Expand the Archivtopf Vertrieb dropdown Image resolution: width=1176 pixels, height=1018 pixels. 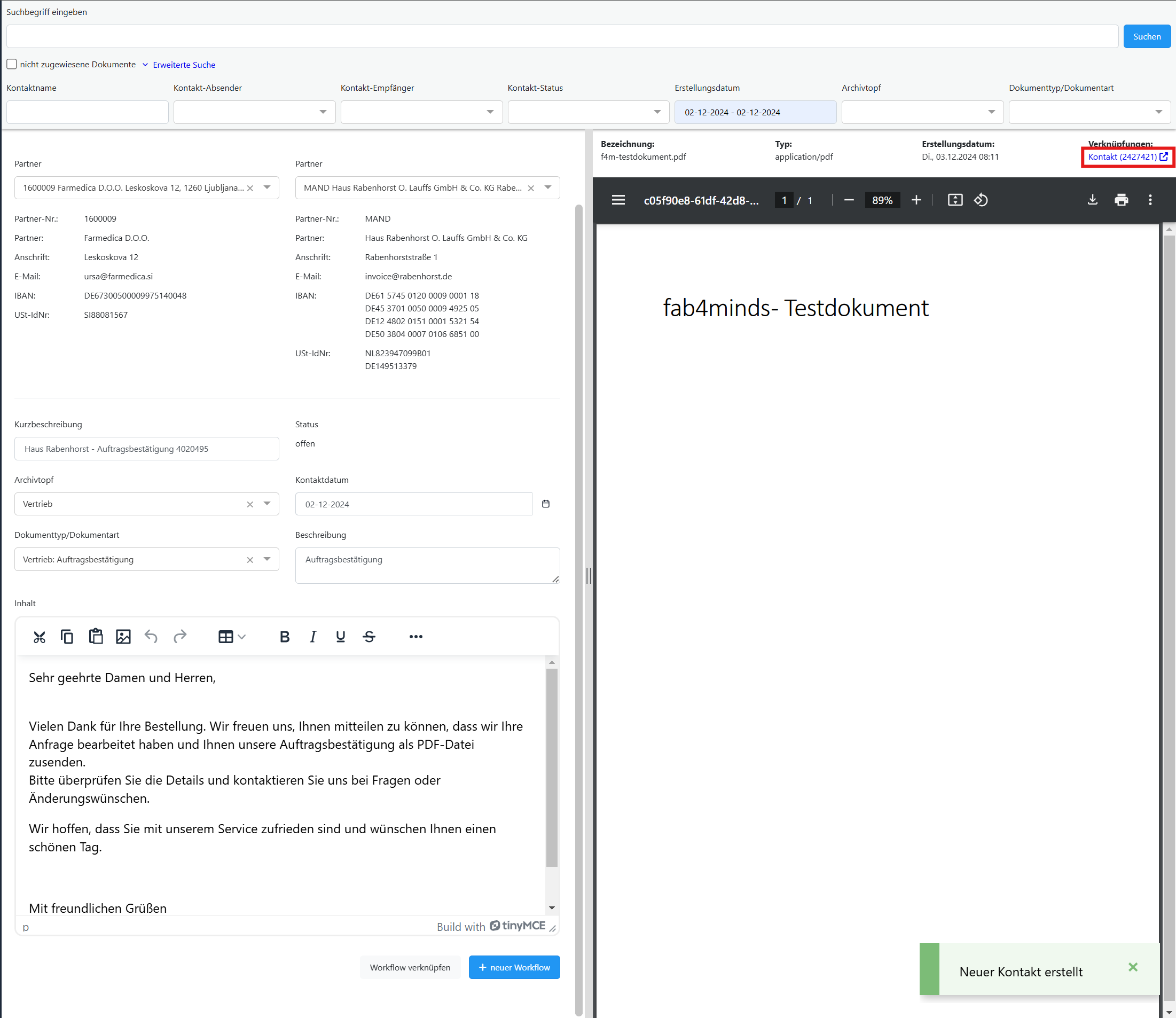coord(267,504)
